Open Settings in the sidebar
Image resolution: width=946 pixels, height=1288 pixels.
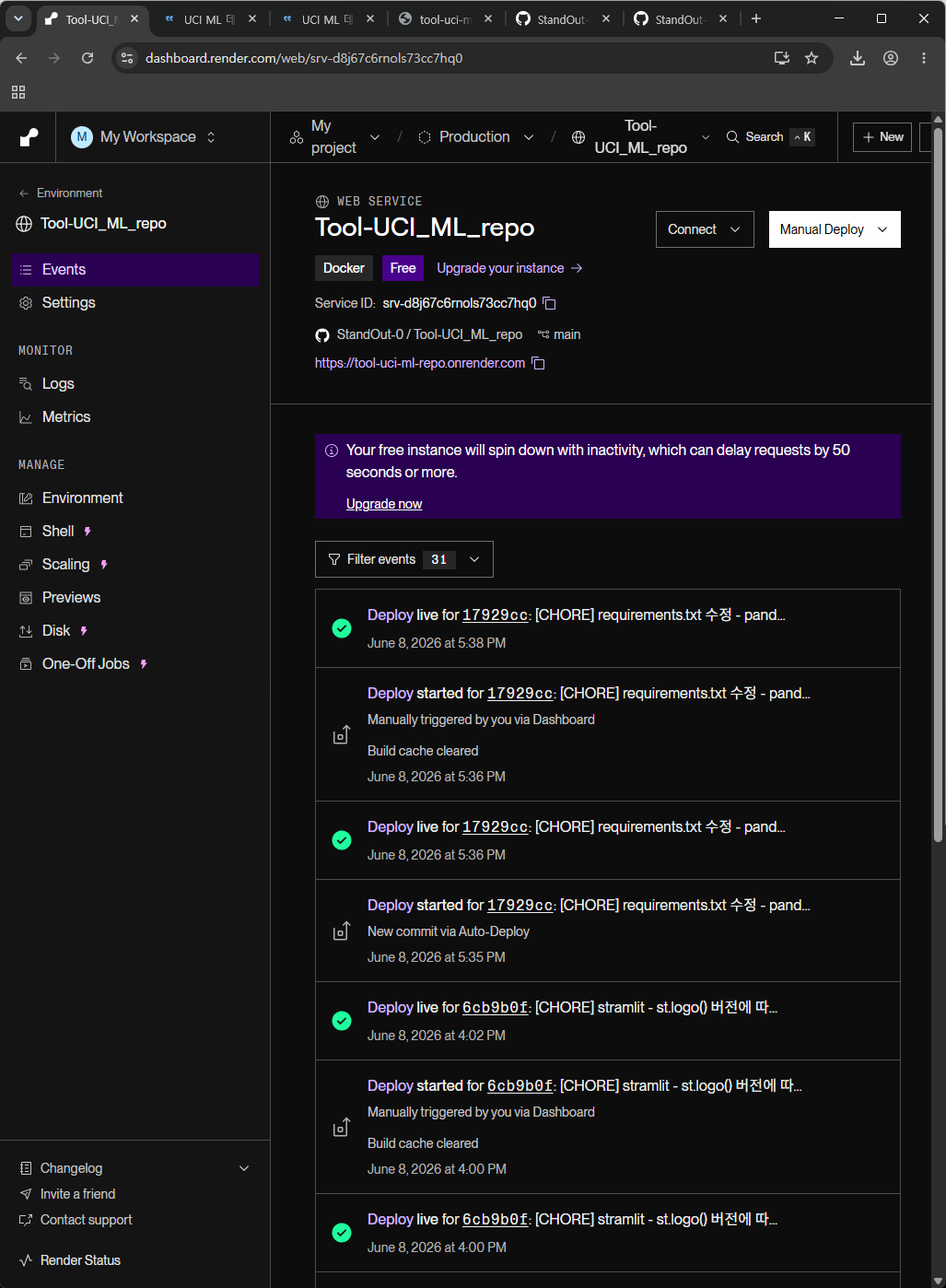pyautogui.click(x=134, y=303)
